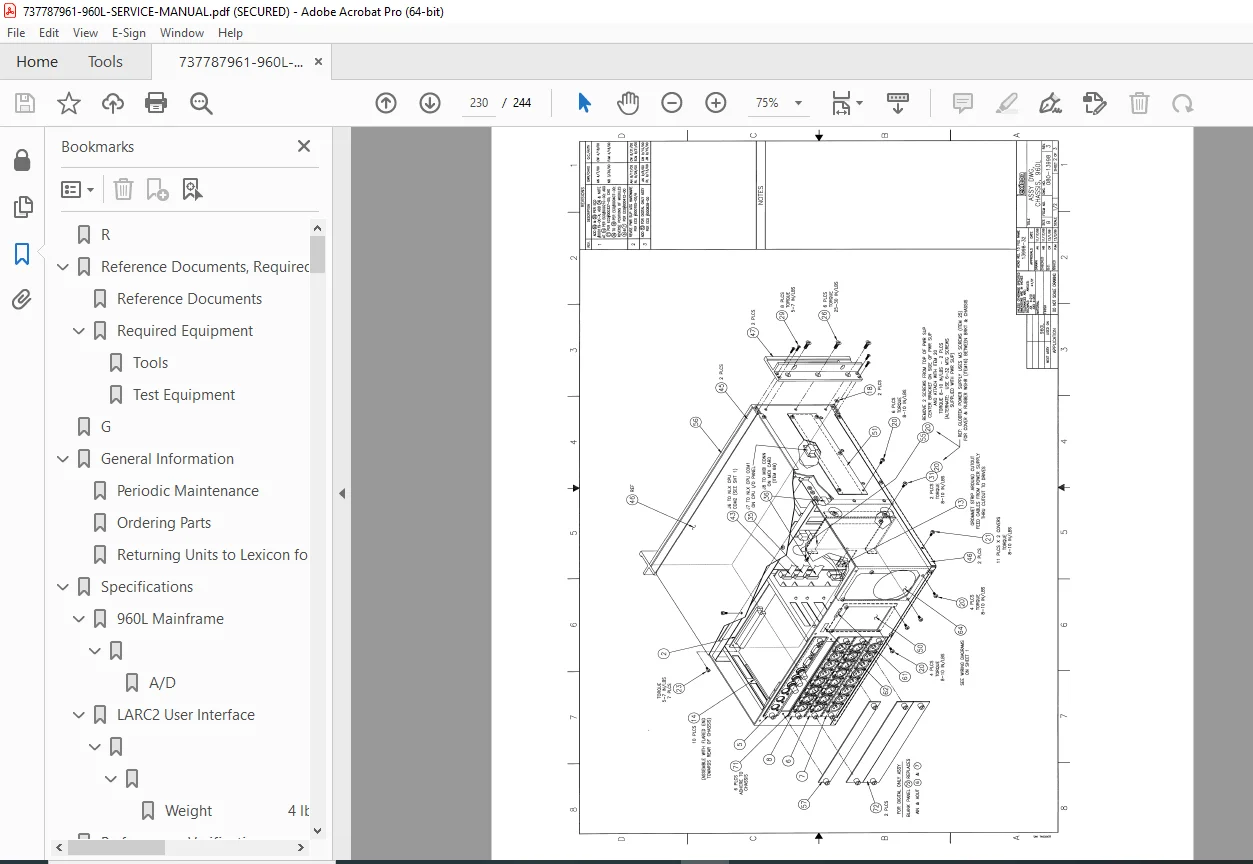This screenshot has height=864, width=1253.
Task: Toggle the Bookmarks sidebar panel
Action: (22, 253)
